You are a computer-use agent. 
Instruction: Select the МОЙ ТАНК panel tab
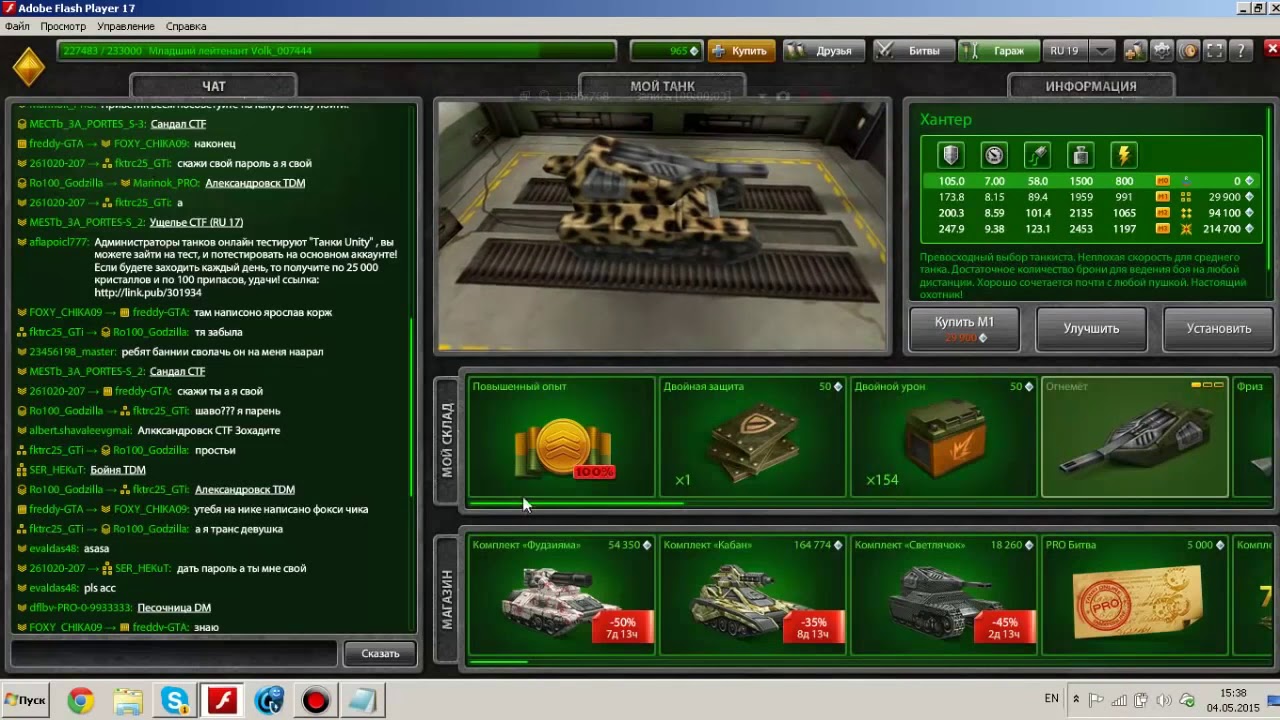[662, 86]
